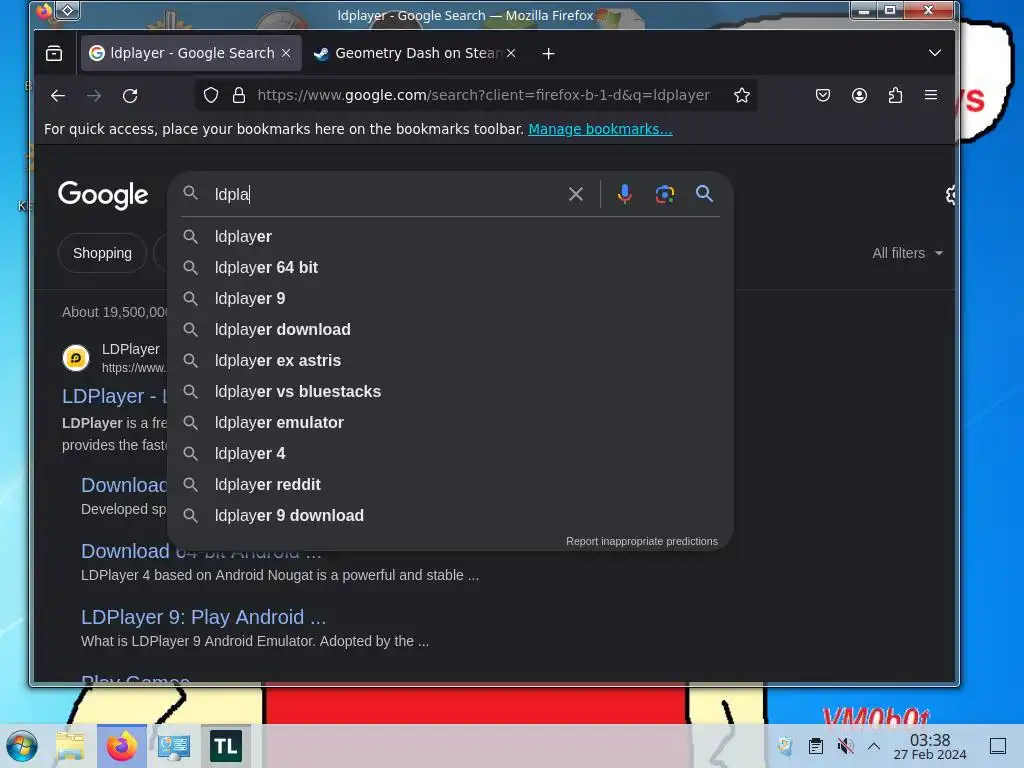Image resolution: width=1024 pixels, height=768 pixels.
Task: Close the Geometry Dash on Steam tab
Action: pyautogui.click(x=511, y=54)
